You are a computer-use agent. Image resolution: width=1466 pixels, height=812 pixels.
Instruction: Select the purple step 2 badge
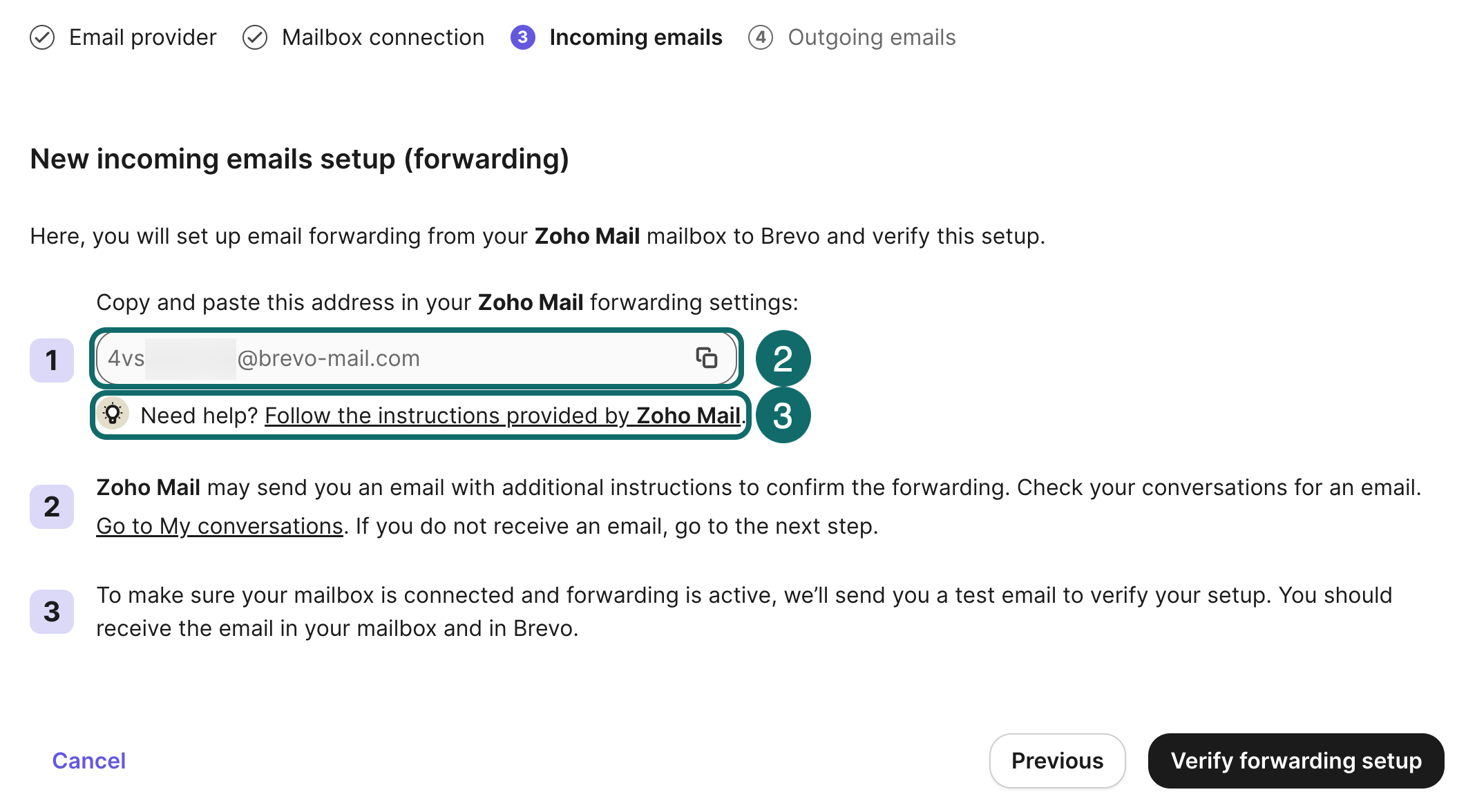(x=52, y=506)
